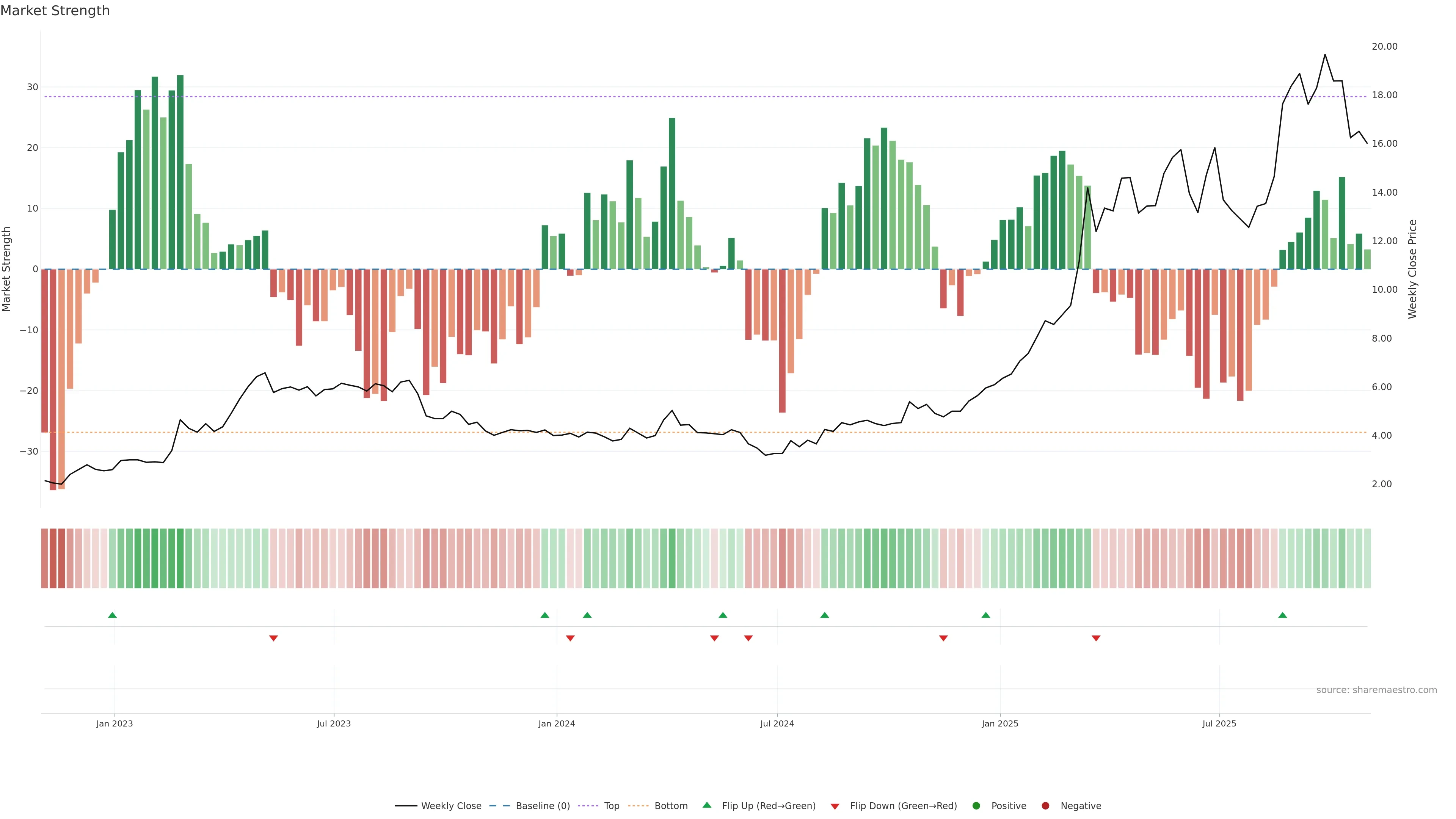The height and width of the screenshot is (819, 1456).
Task: Click the green flip-up triangle just before Jan 2025
Action: [x=986, y=615]
